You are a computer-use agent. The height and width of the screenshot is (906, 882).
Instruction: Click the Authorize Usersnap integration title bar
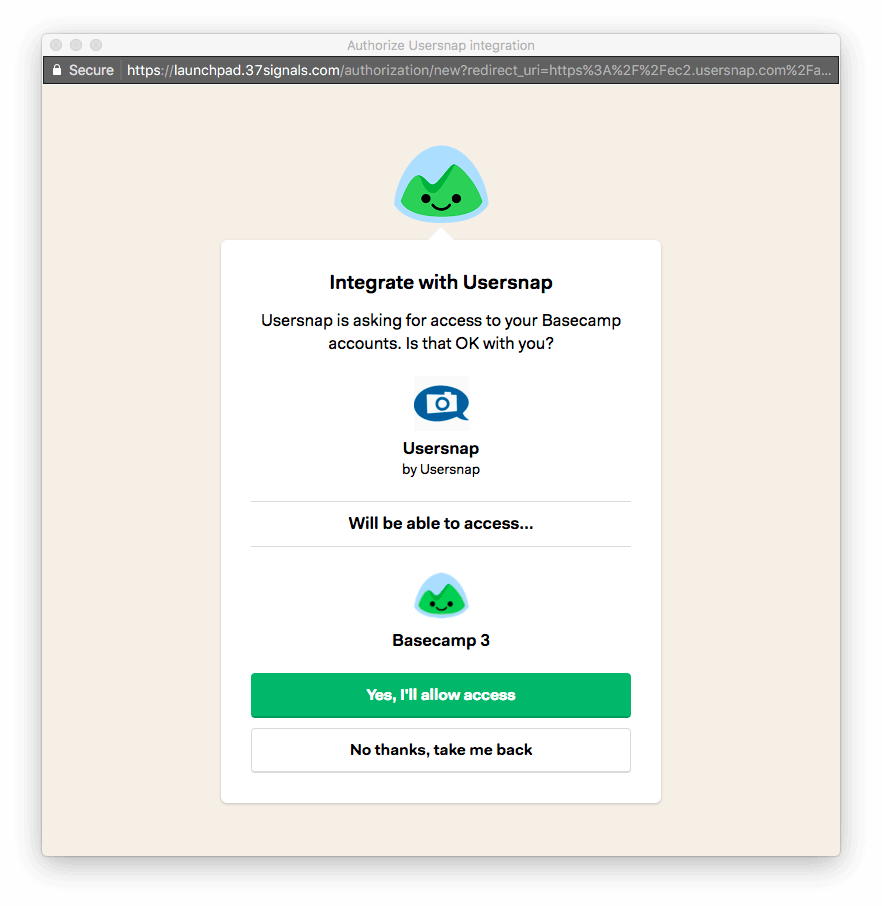(x=441, y=45)
